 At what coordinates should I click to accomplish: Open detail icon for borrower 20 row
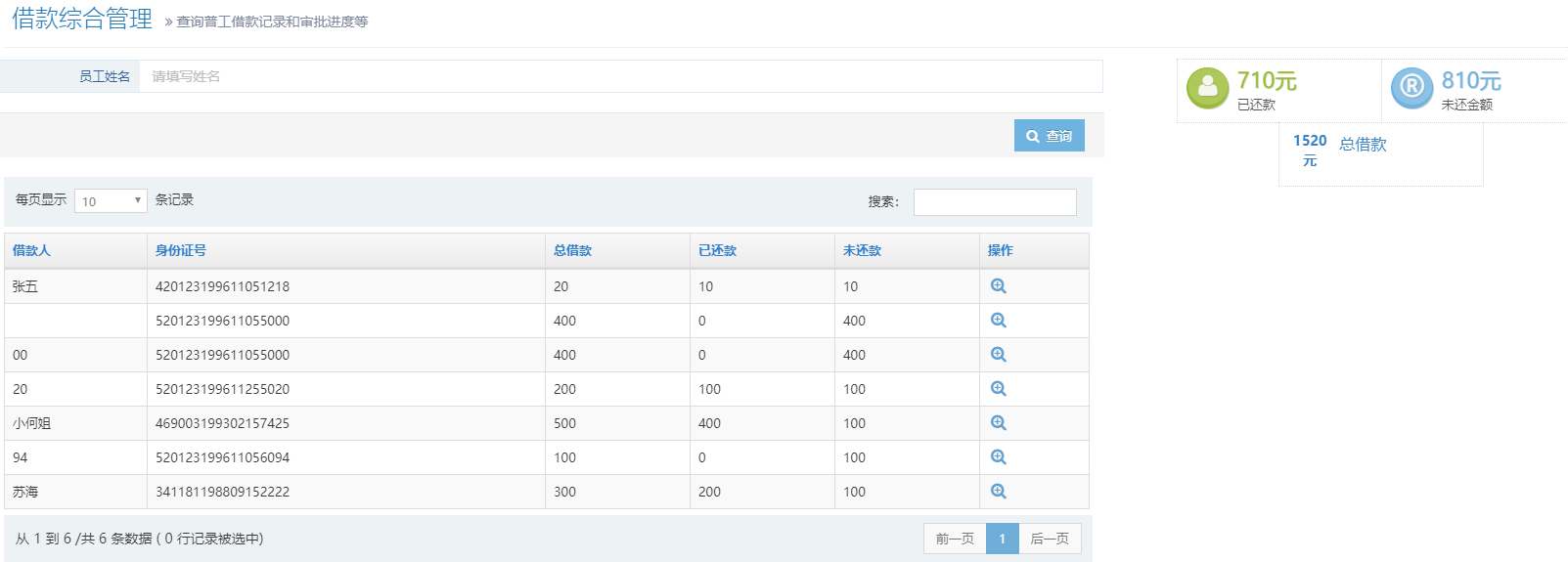click(x=998, y=389)
